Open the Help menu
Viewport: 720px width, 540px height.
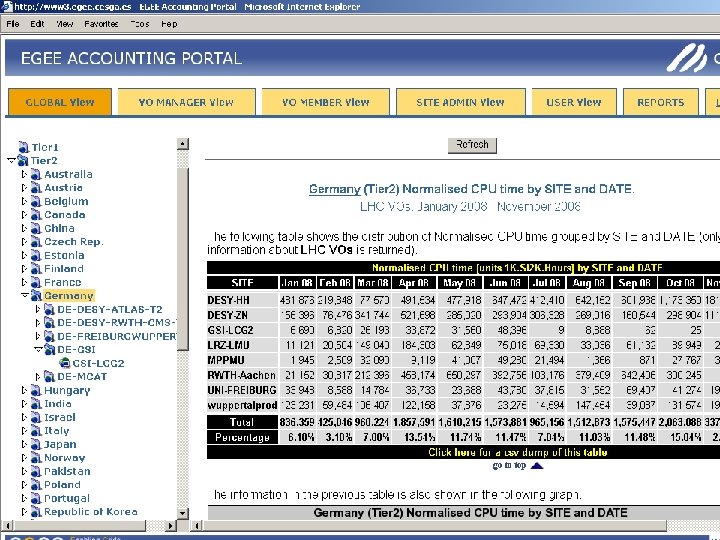pyautogui.click(x=169, y=24)
